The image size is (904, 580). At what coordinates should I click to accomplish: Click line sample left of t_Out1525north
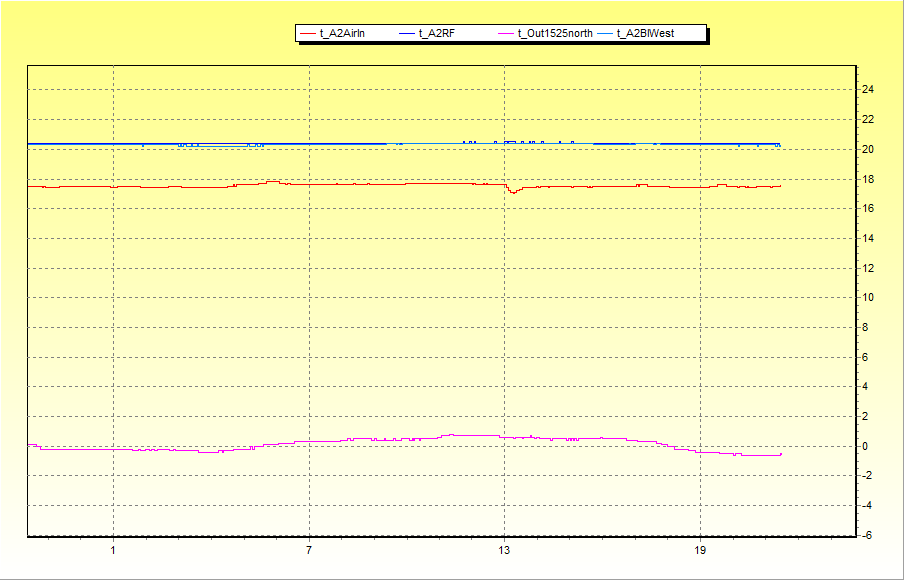point(506,34)
